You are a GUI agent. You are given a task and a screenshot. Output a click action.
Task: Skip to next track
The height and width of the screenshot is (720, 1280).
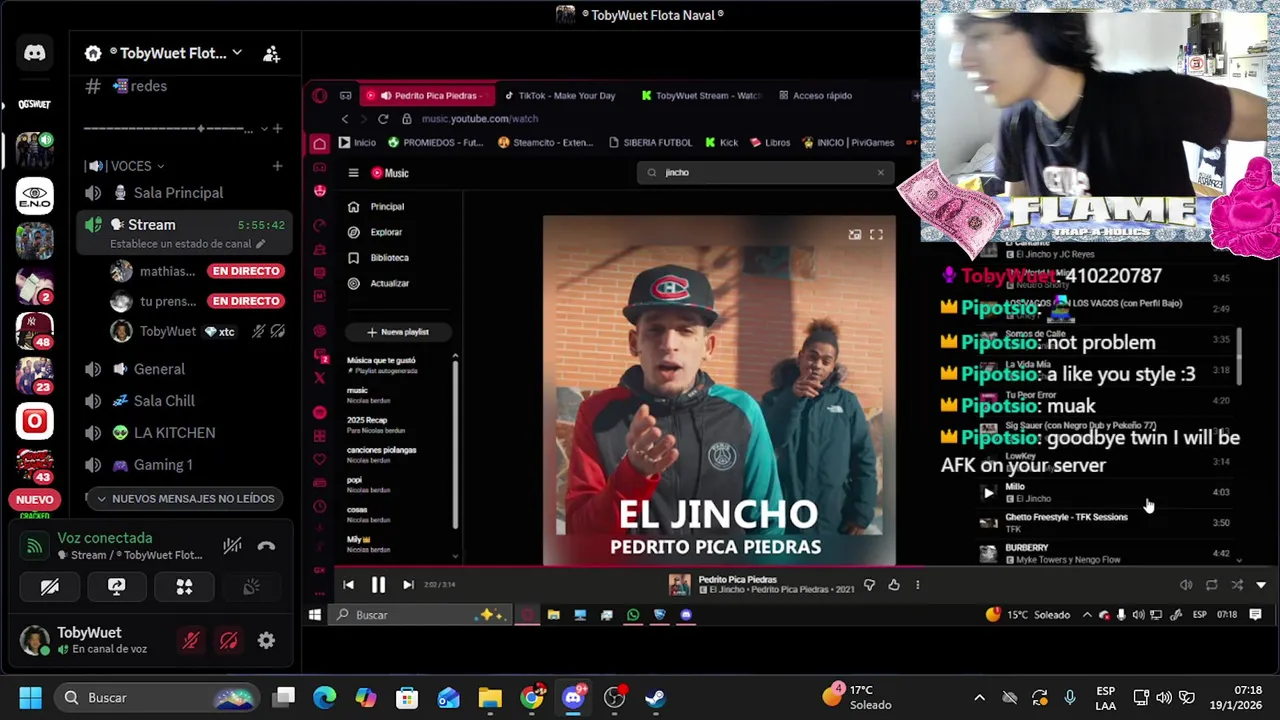point(408,585)
